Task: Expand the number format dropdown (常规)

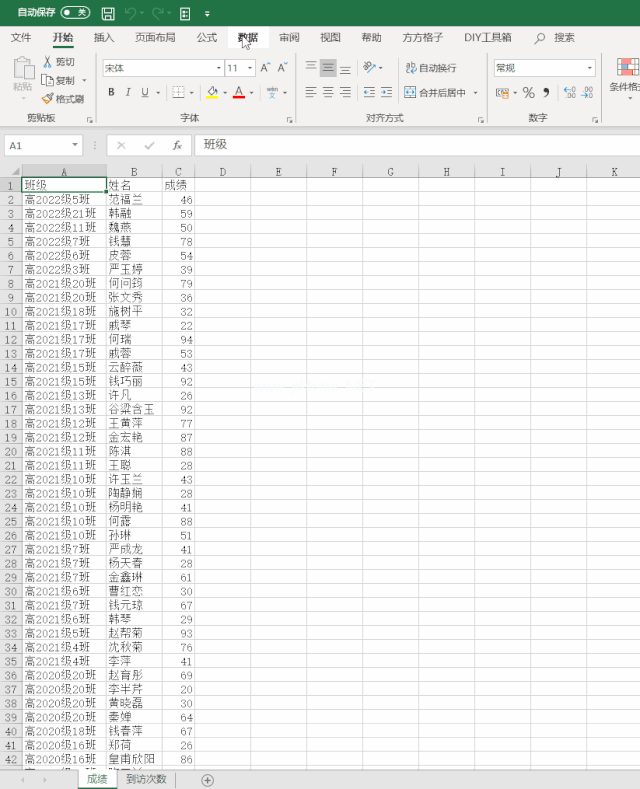Action: [x=590, y=68]
